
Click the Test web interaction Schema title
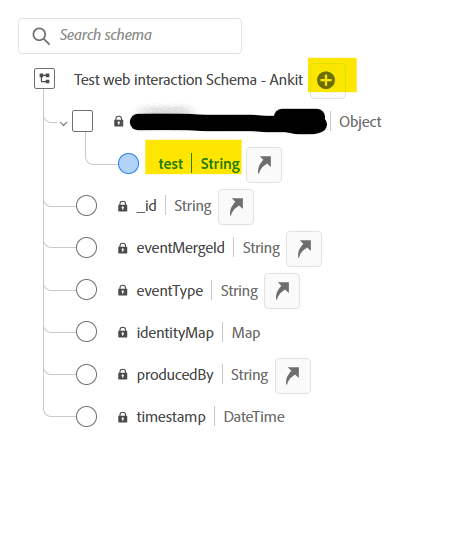pos(188,80)
